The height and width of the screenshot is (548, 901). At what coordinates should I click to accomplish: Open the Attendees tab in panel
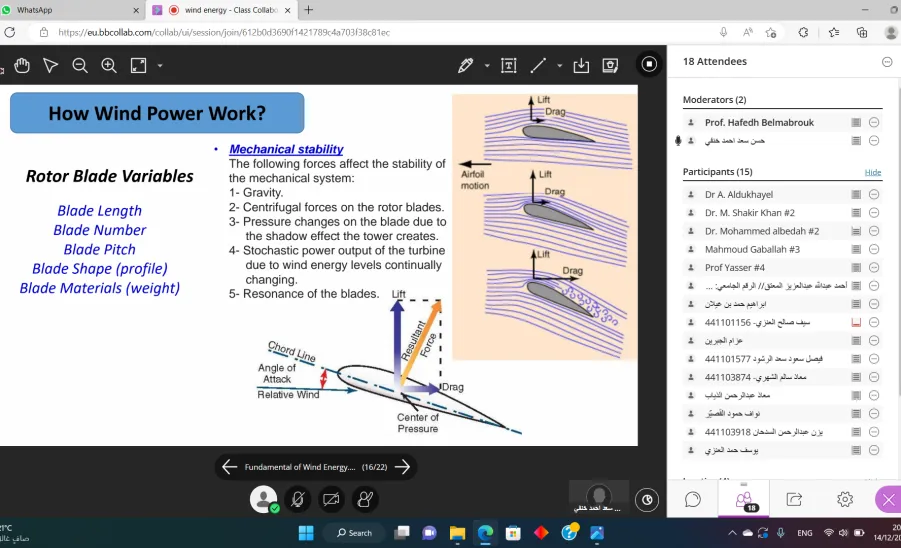[744, 500]
